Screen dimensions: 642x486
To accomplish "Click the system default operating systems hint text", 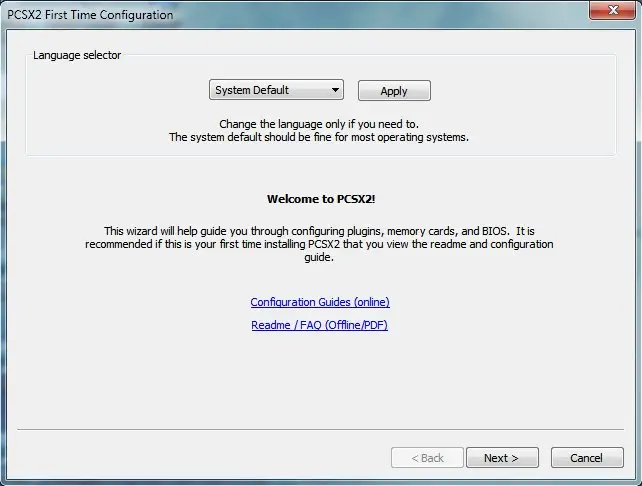I will tap(319, 137).
